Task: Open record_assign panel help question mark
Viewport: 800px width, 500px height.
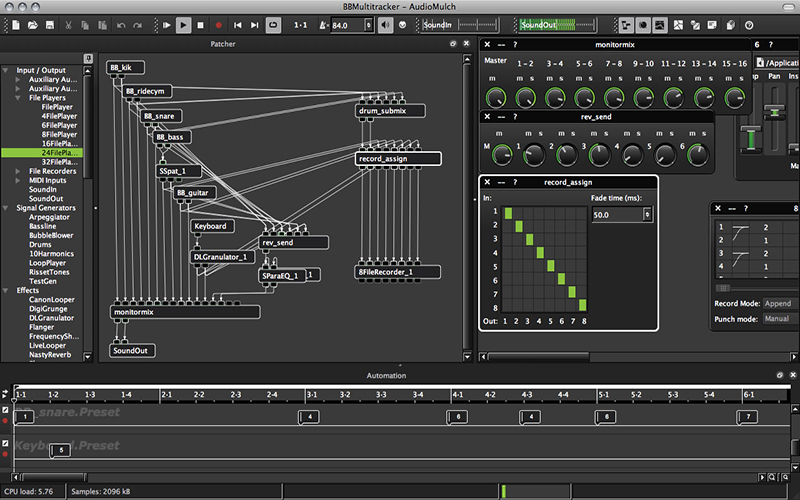Action: pyautogui.click(x=515, y=182)
